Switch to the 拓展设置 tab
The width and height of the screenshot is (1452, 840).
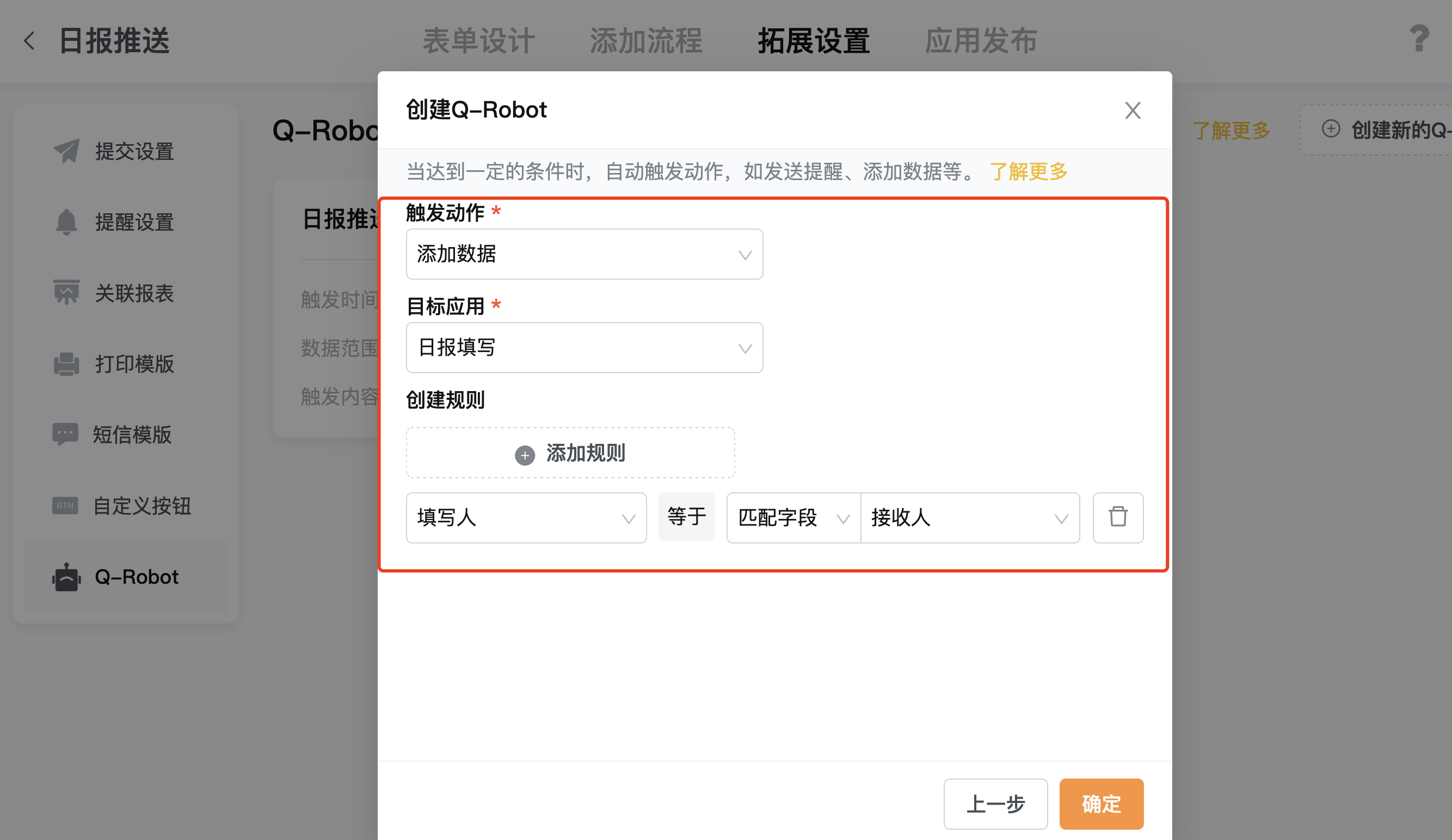point(814,41)
